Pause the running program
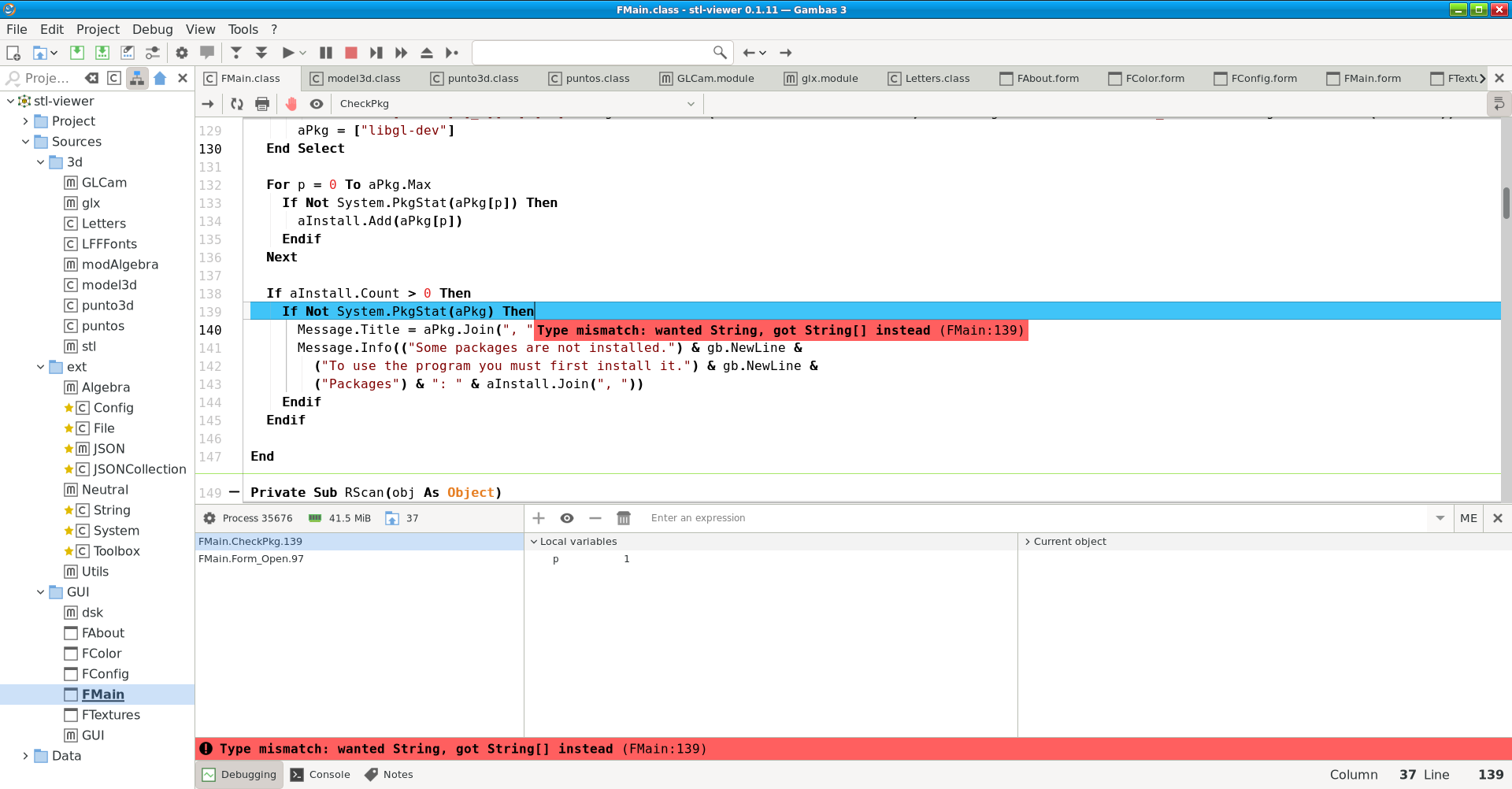1512x789 pixels. (x=326, y=53)
